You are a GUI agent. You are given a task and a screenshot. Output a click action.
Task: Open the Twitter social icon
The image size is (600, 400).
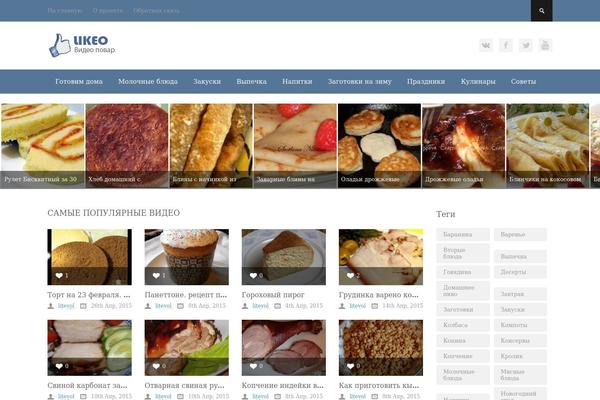tap(526, 45)
